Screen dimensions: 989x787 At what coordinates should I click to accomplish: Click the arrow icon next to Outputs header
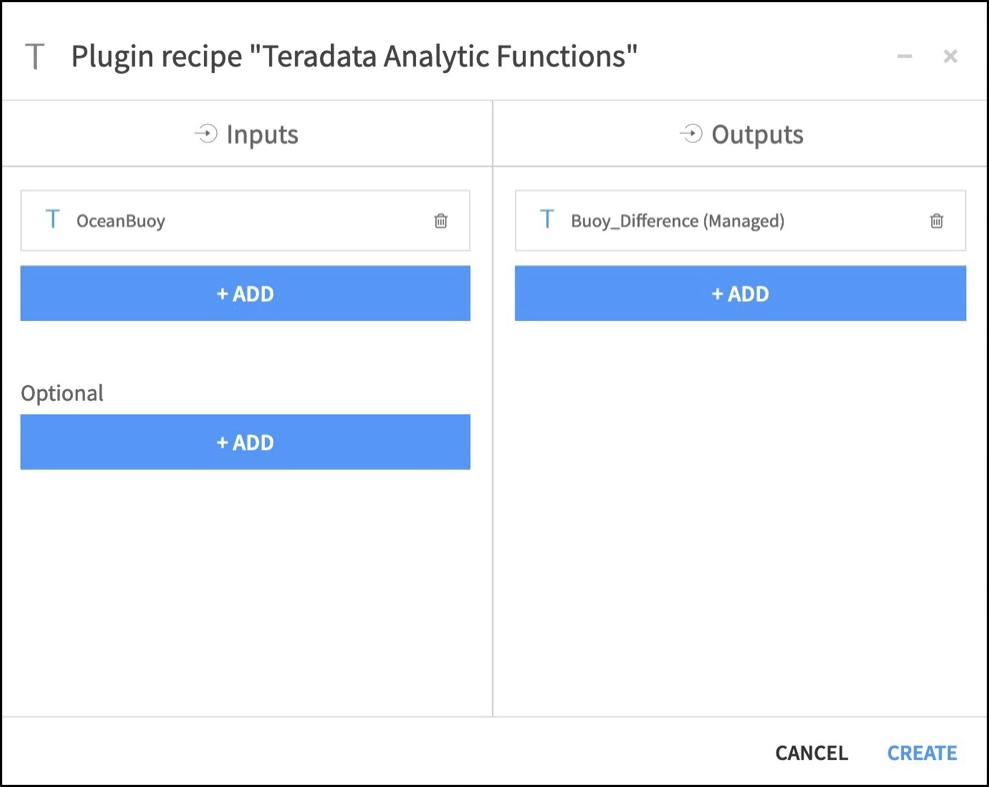coord(690,133)
